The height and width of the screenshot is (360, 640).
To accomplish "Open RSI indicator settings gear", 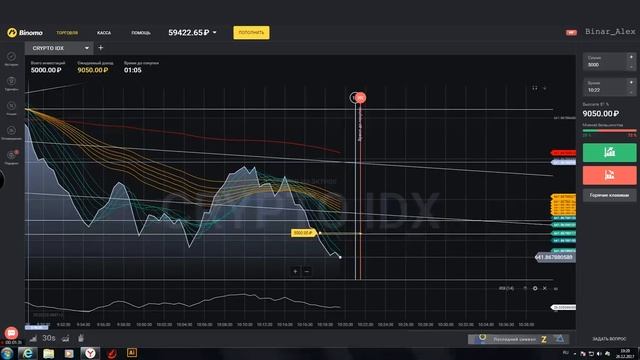I will tap(535, 288).
